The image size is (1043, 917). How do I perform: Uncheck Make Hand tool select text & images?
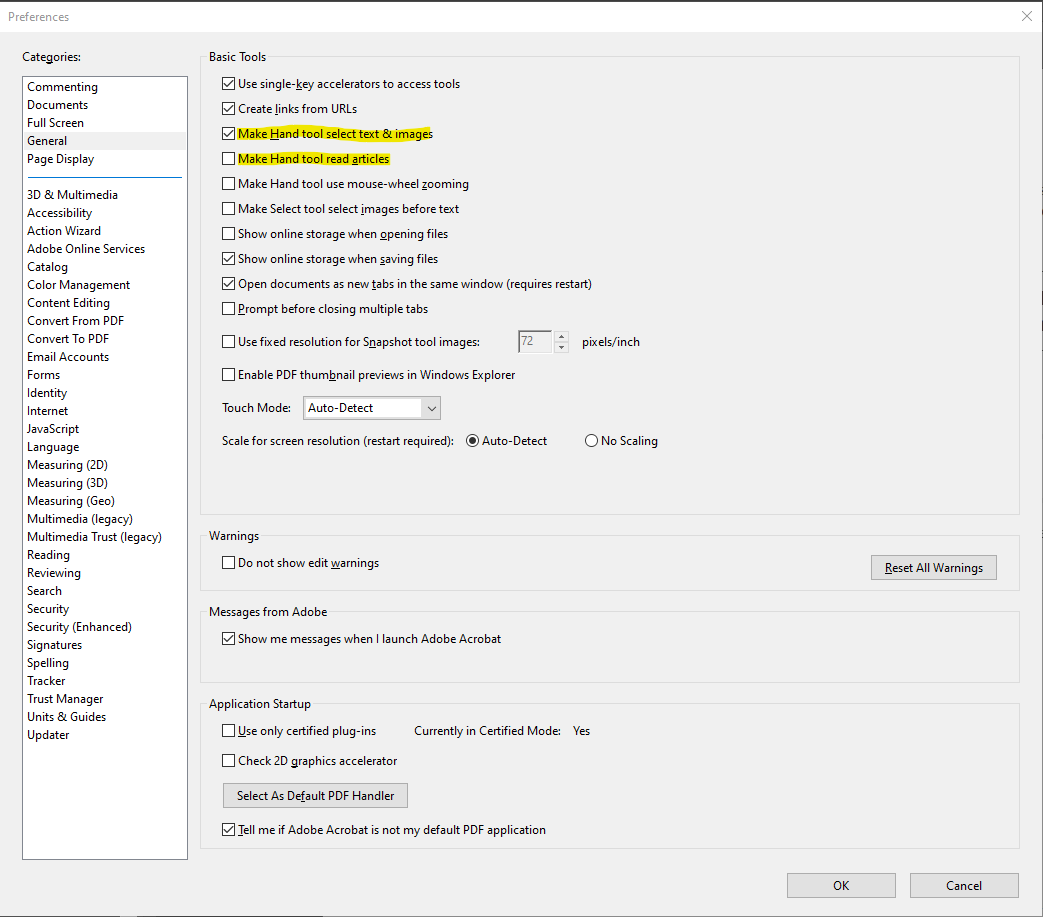pyautogui.click(x=228, y=134)
